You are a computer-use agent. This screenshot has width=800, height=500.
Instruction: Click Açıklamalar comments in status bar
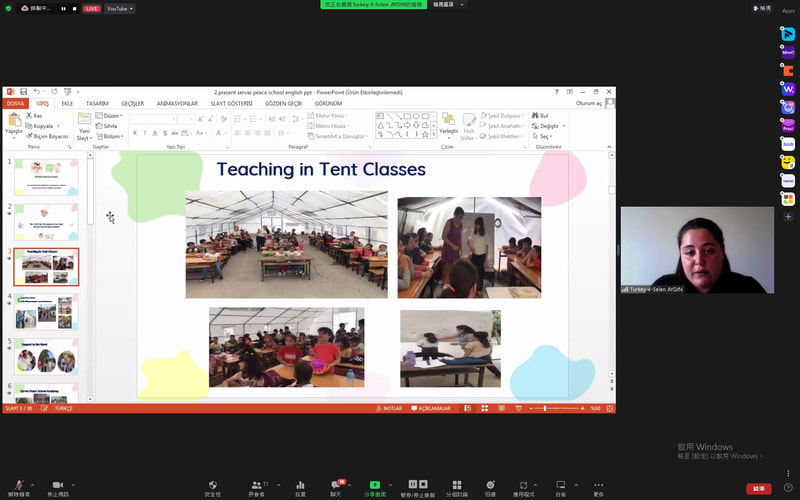(x=431, y=408)
